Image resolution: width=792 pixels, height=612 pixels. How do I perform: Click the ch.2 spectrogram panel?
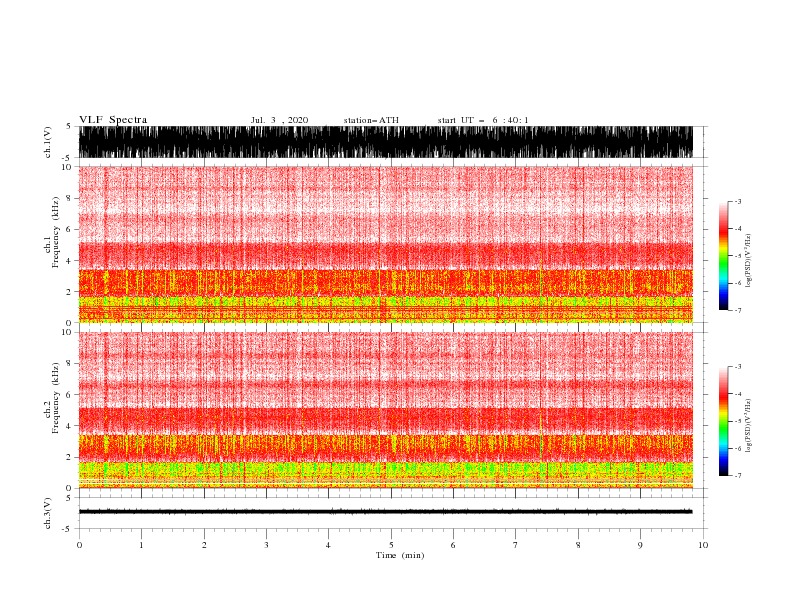pyautogui.click(x=385, y=410)
